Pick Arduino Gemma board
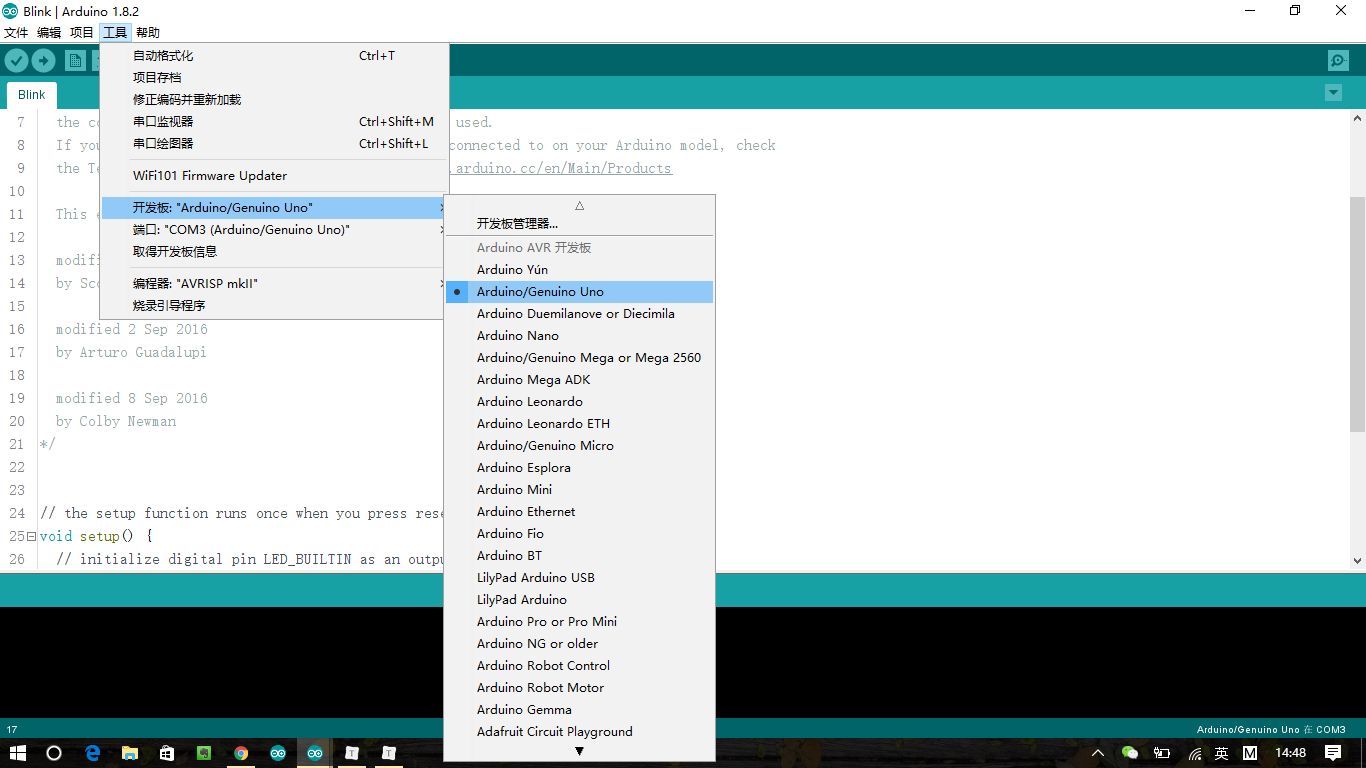The height and width of the screenshot is (768, 1366). pyautogui.click(x=579, y=710)
